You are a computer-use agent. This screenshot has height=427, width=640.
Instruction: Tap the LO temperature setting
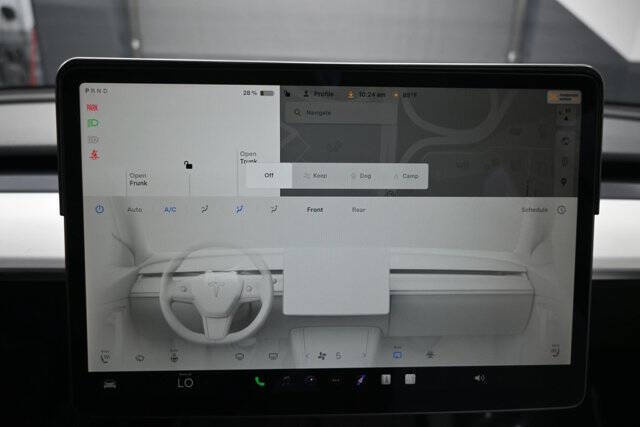pyautogui.click(x=185, y=383)
